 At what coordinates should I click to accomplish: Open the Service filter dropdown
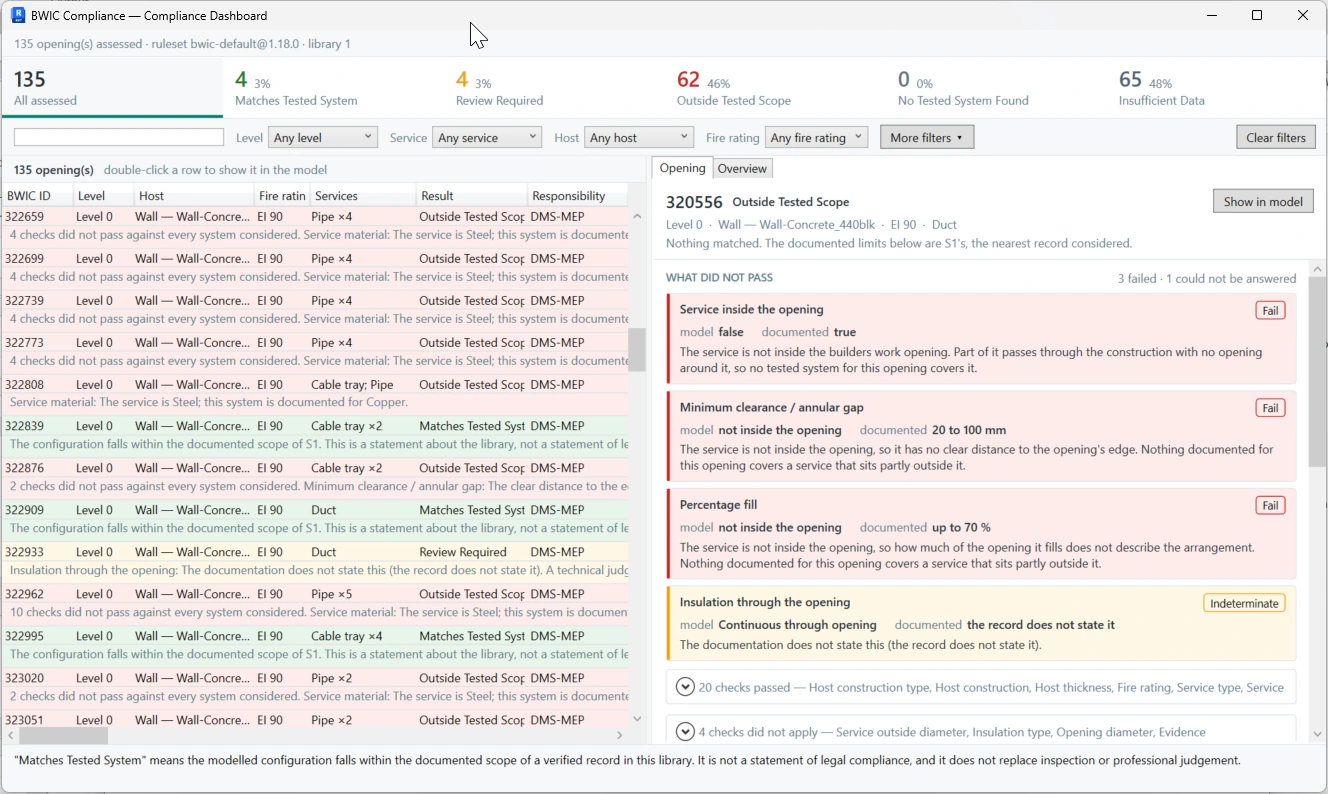coord(487,137)
